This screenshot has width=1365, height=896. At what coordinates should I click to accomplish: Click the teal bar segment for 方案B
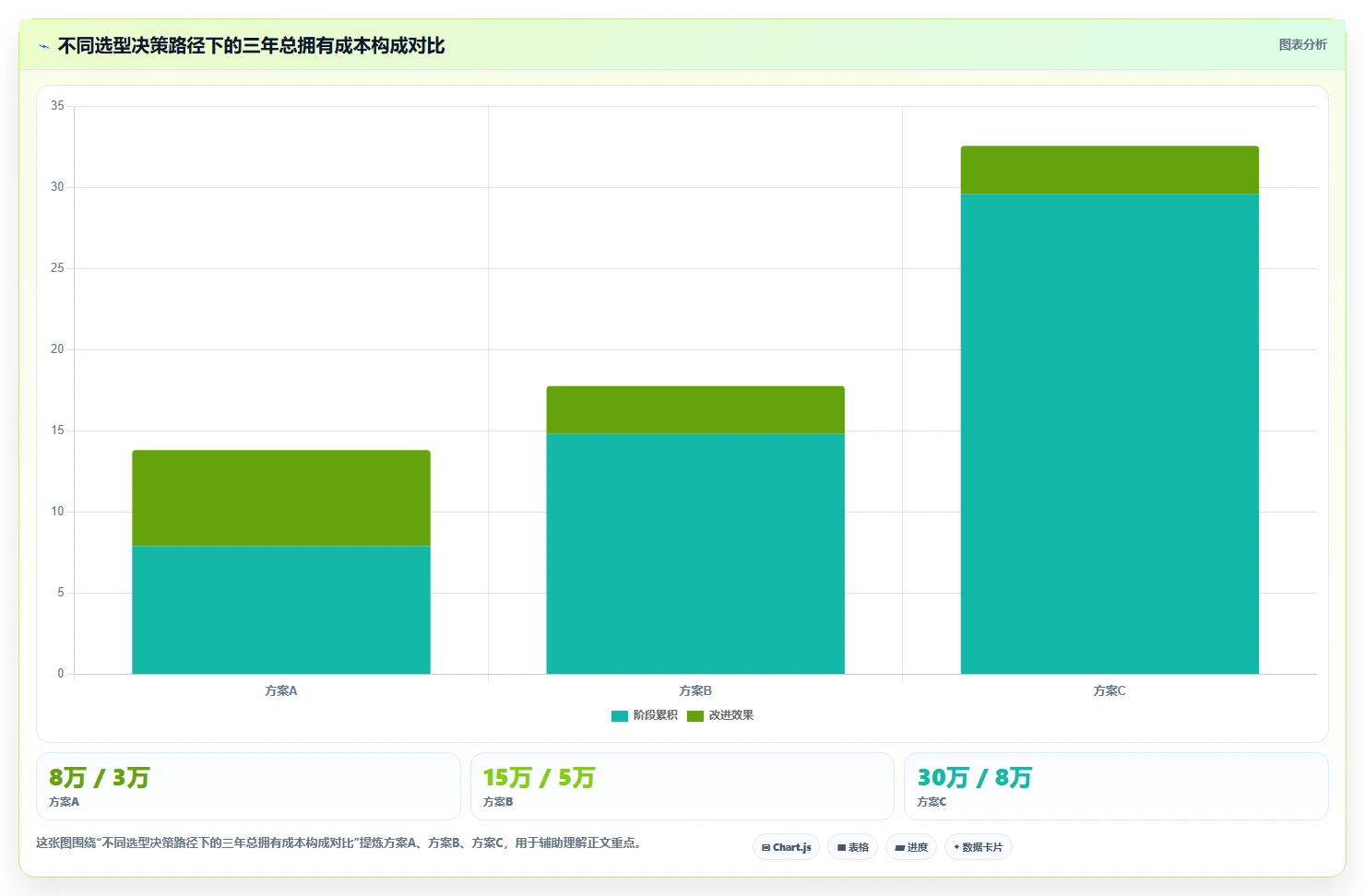[695, 553]
